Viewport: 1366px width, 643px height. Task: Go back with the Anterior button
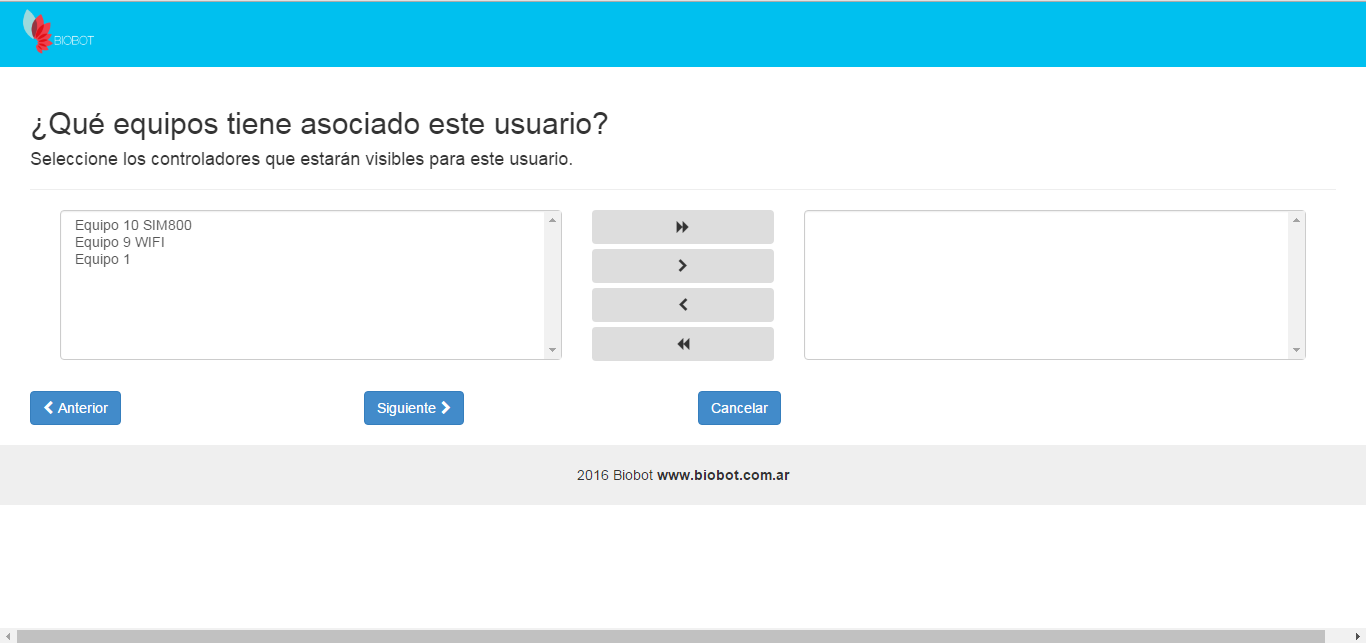tap(75, 408)
